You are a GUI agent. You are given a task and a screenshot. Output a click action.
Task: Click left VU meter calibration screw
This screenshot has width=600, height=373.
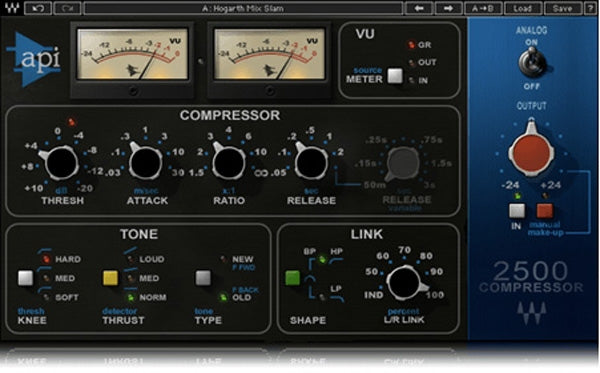pos(133,91)
